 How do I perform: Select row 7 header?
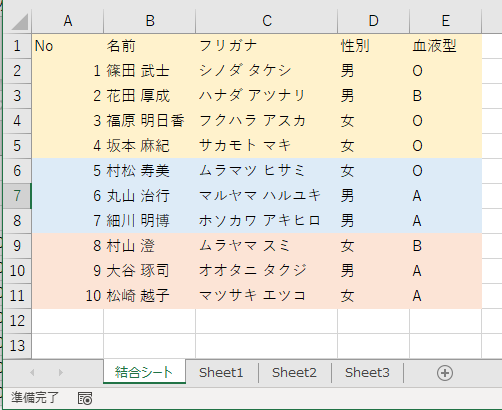[x=17, y=196]
